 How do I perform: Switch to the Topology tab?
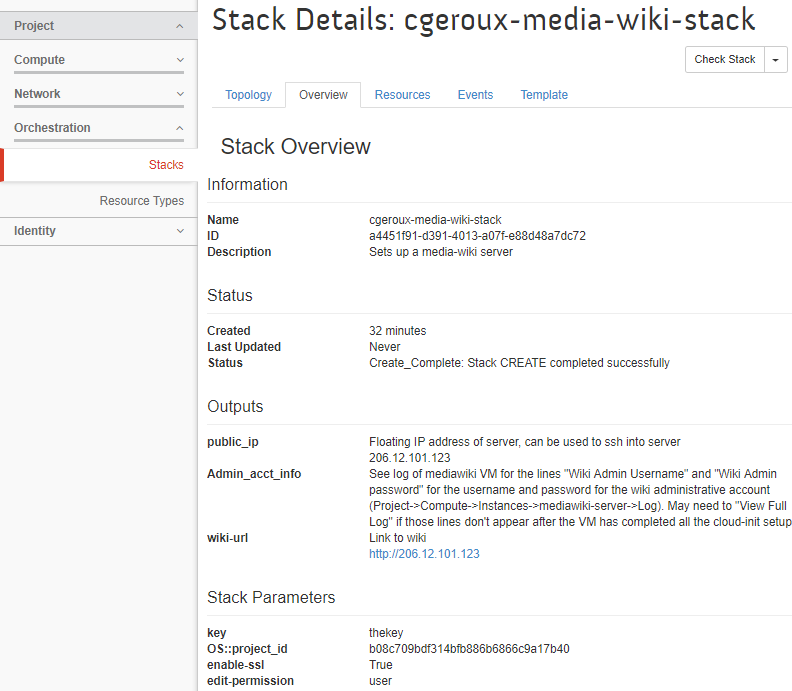tap(249, 95)
